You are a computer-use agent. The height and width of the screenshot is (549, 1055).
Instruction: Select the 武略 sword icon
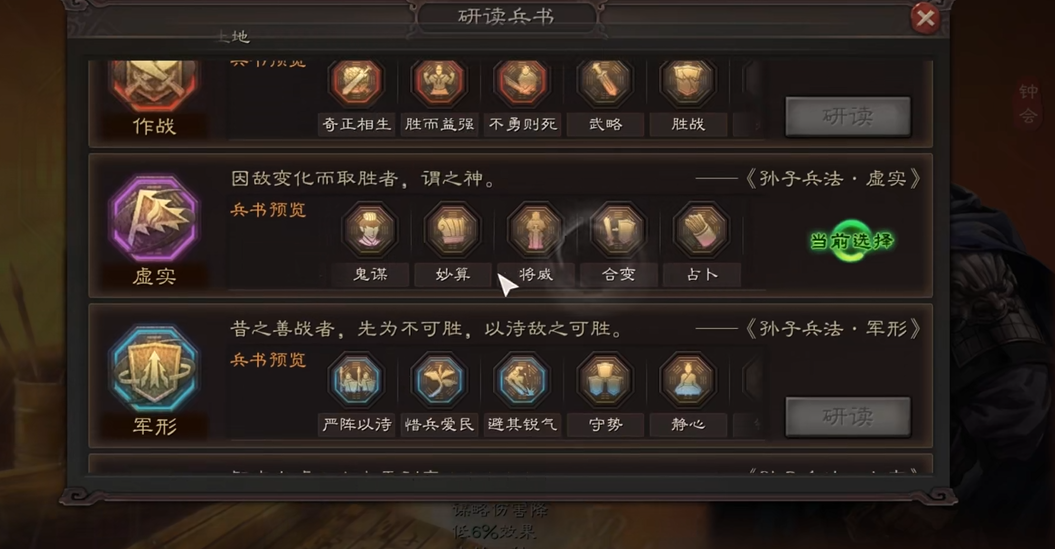coord(605,82)
